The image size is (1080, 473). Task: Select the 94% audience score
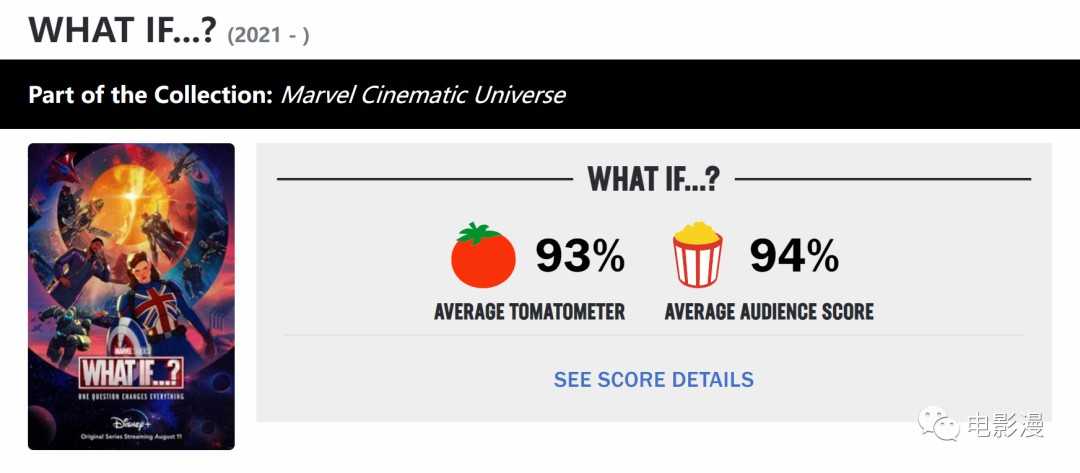794,255
